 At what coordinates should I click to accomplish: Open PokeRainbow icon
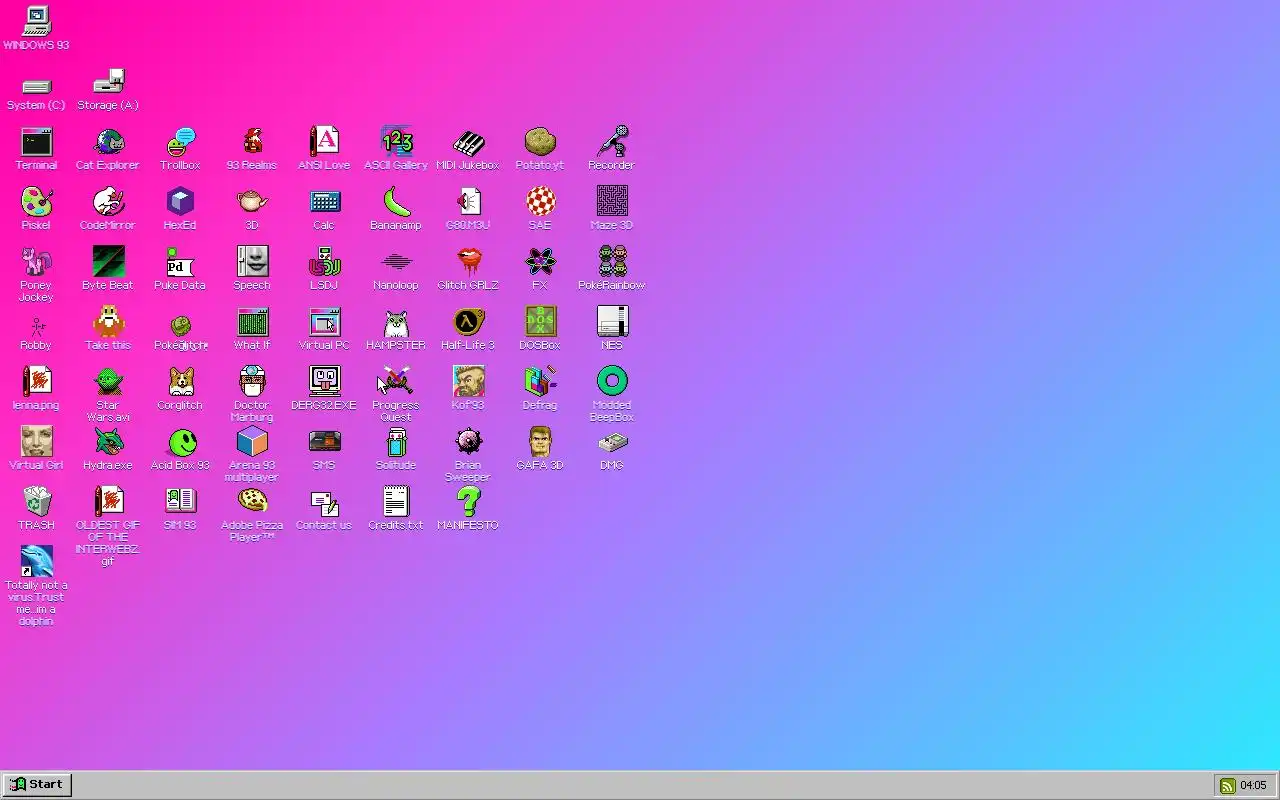point(612,262)
